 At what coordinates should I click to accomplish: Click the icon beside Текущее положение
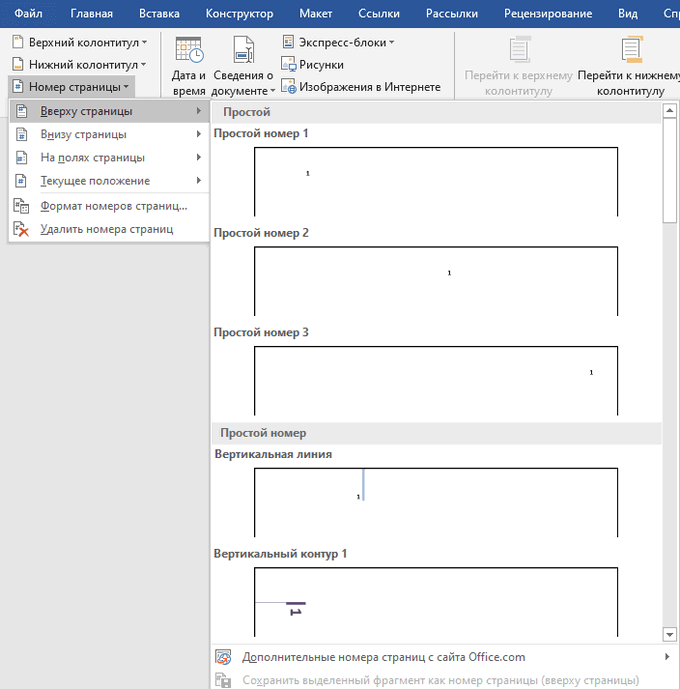[x=21, y=181]
